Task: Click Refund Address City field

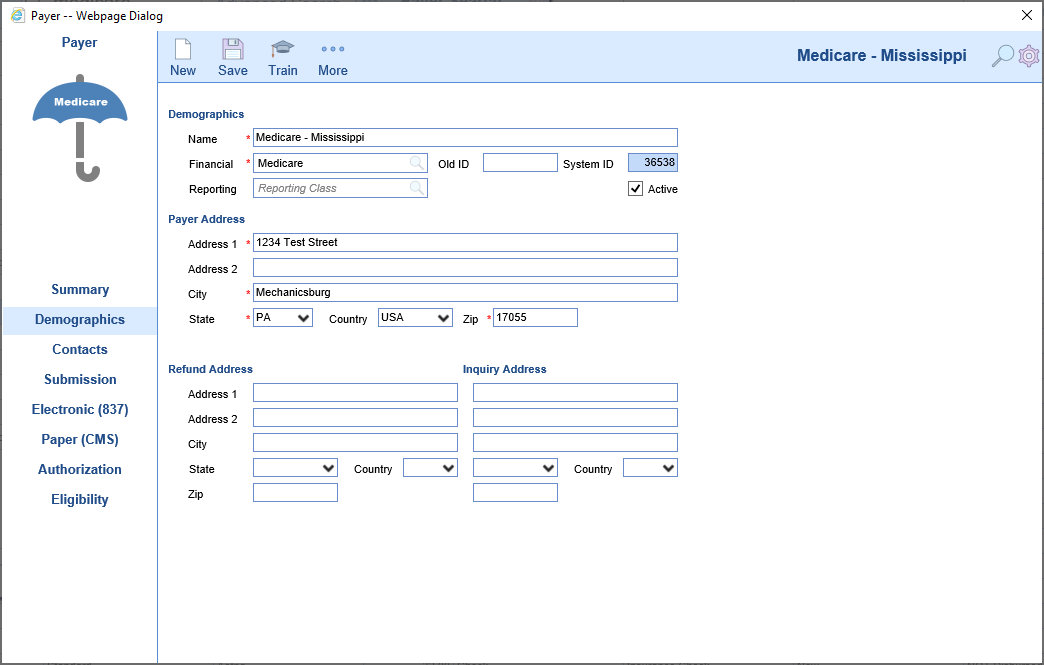Action: (356, 443)
